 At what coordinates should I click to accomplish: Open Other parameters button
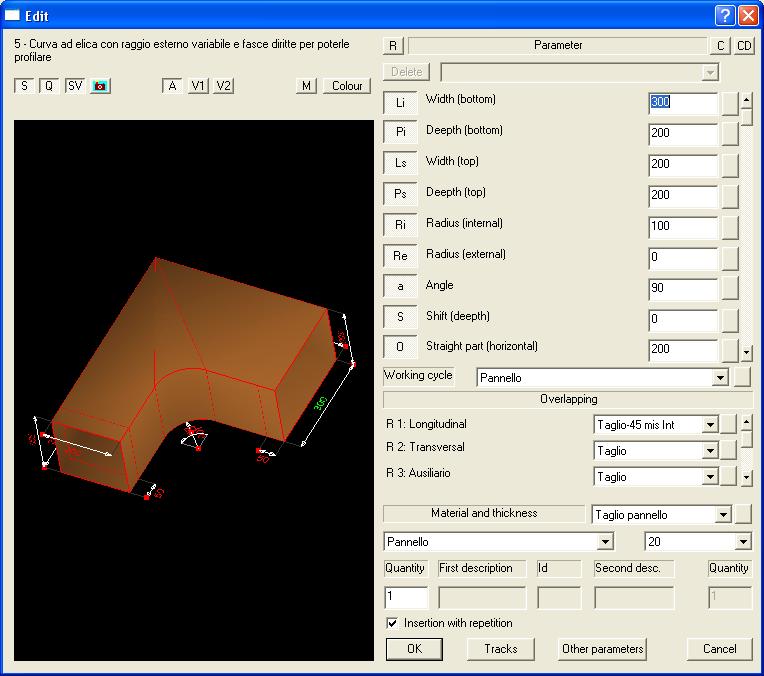[603, 649]
